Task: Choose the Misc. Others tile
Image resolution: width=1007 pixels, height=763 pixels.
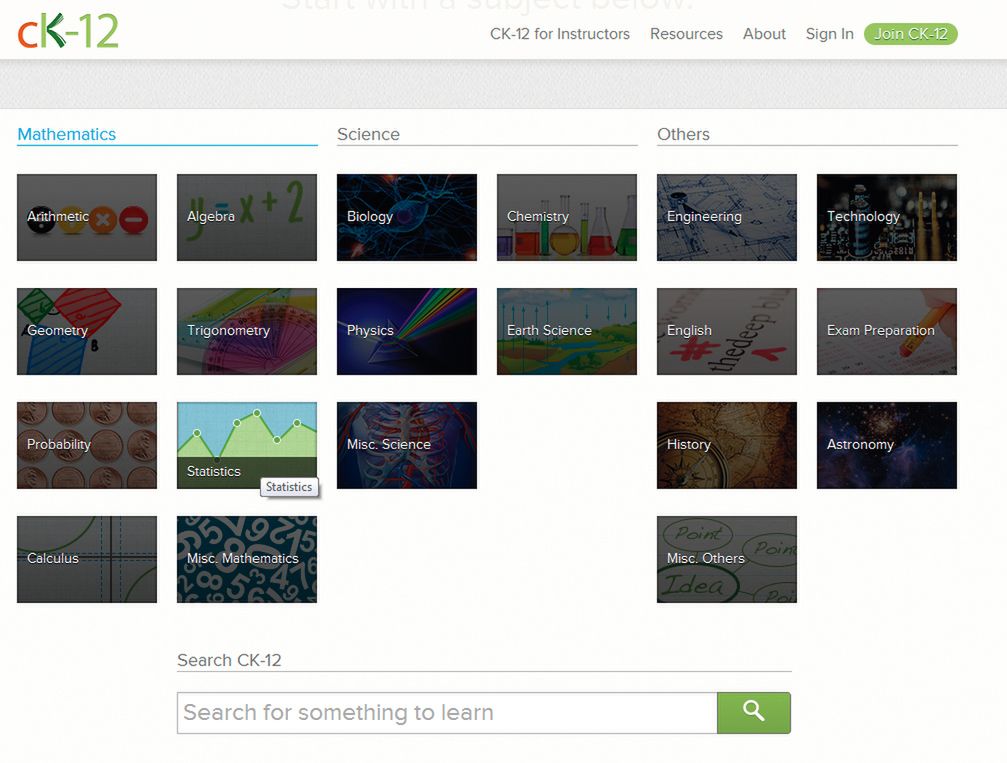Action: (726, 559)
